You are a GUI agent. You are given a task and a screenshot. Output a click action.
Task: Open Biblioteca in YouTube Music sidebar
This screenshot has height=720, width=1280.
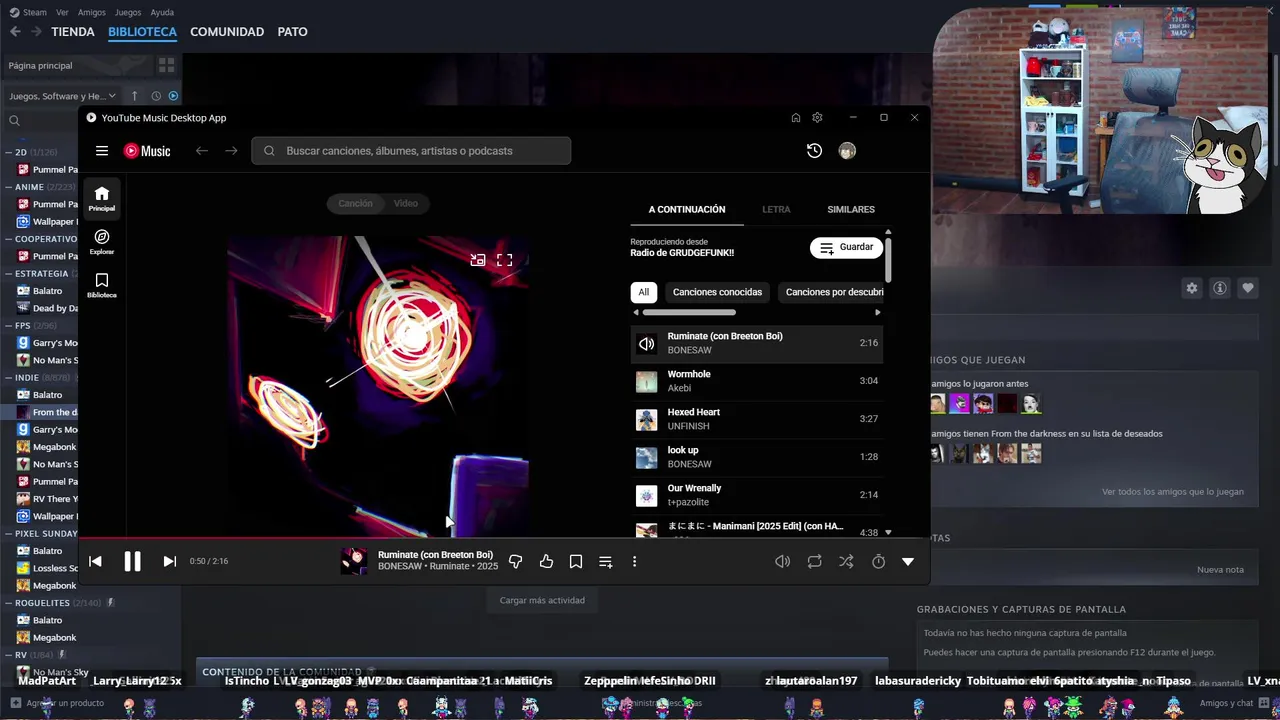[102, 285]
